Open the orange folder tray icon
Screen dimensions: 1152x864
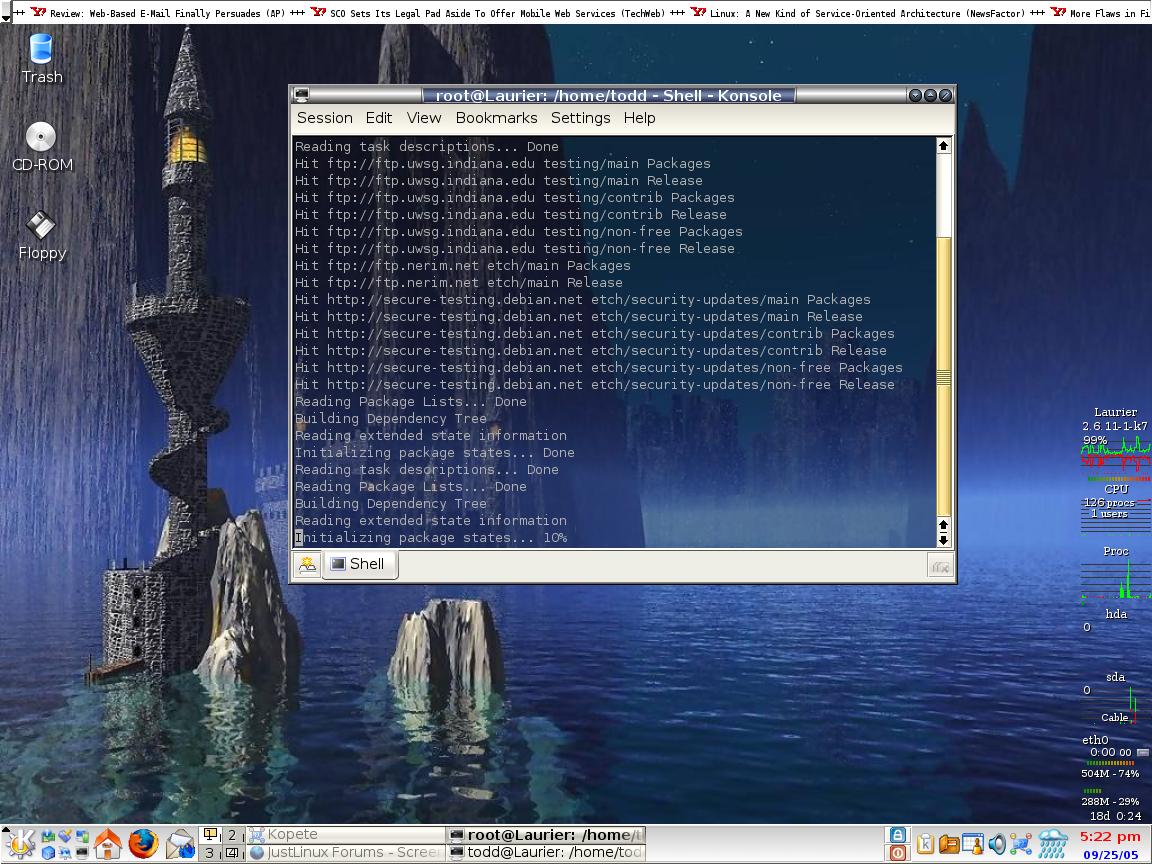coord(948,844)
